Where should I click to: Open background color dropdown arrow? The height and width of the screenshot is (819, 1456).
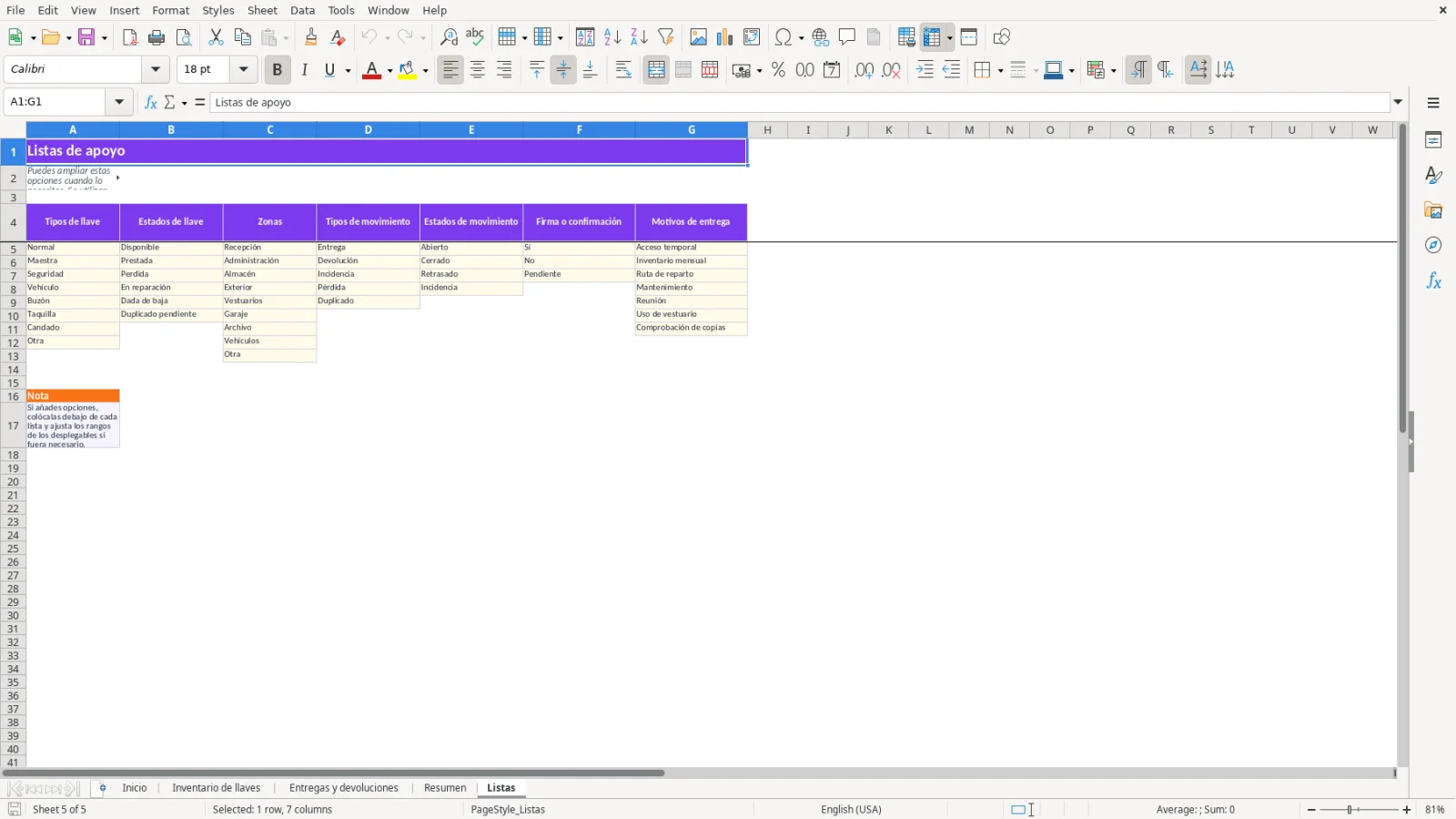[x=425, y=71]
